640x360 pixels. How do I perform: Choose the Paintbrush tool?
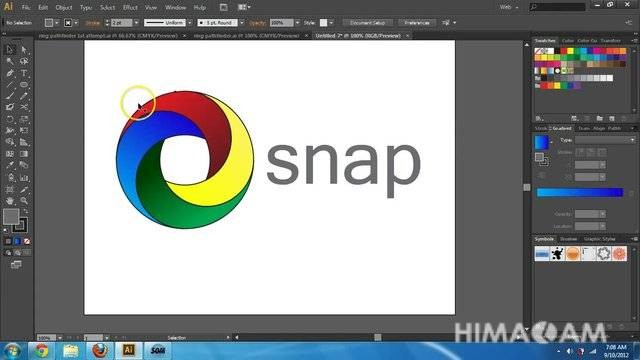pos(10,96)
